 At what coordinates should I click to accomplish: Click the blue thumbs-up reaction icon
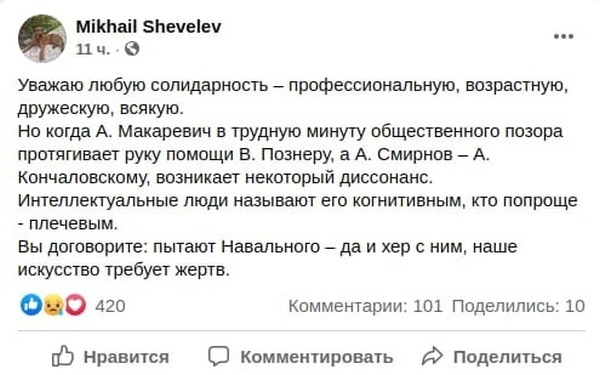pos(31,305)
